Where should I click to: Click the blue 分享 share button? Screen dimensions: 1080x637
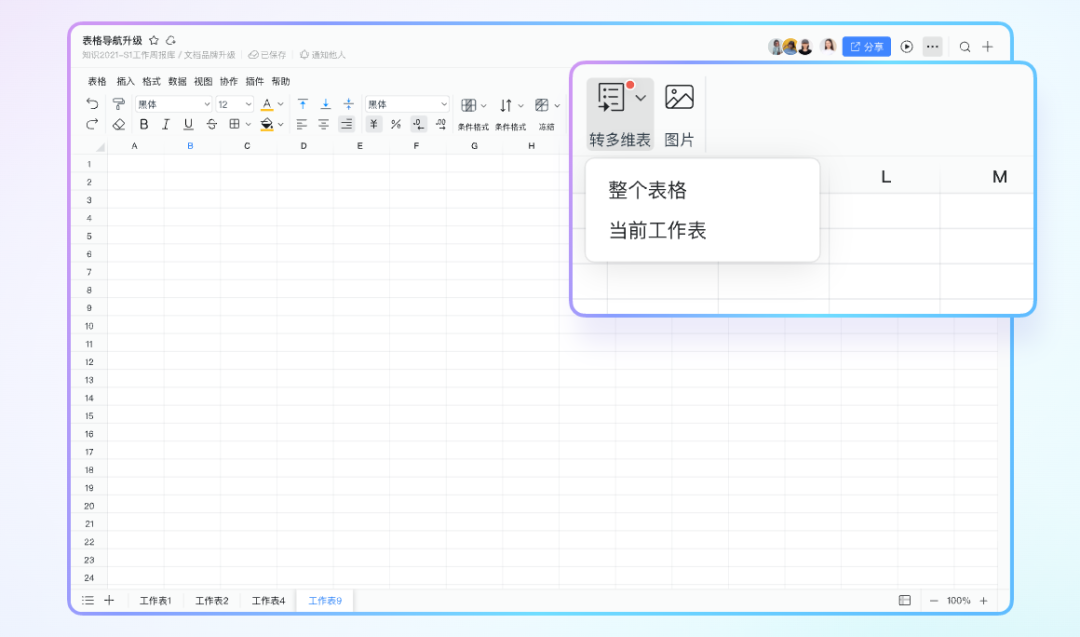click(x=866, y=47)
